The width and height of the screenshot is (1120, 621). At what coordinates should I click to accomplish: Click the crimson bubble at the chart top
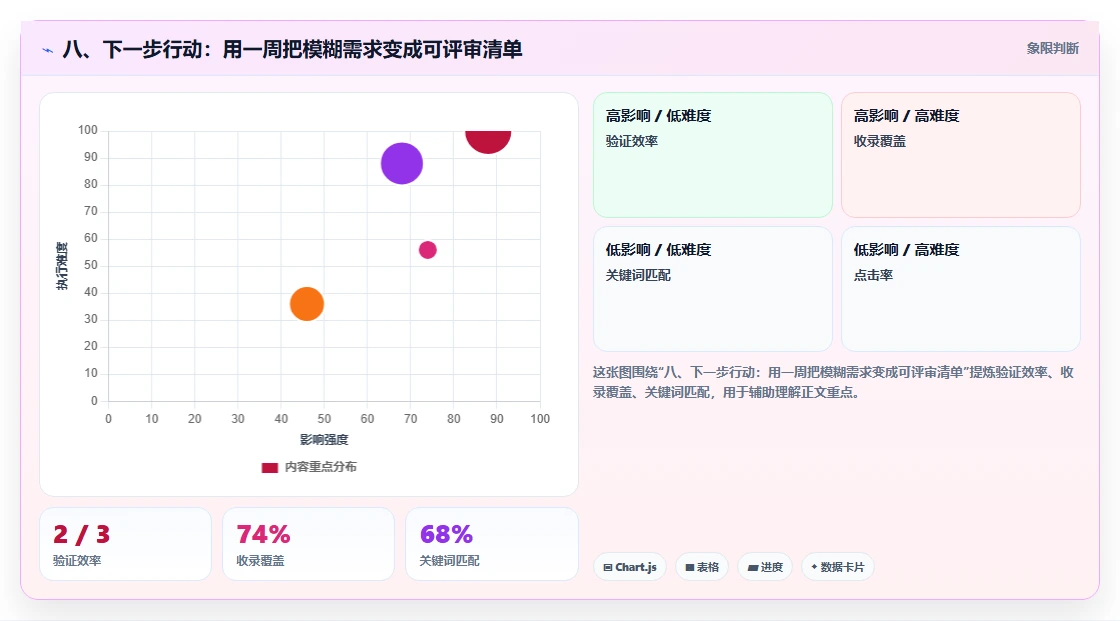coord(488,141)
